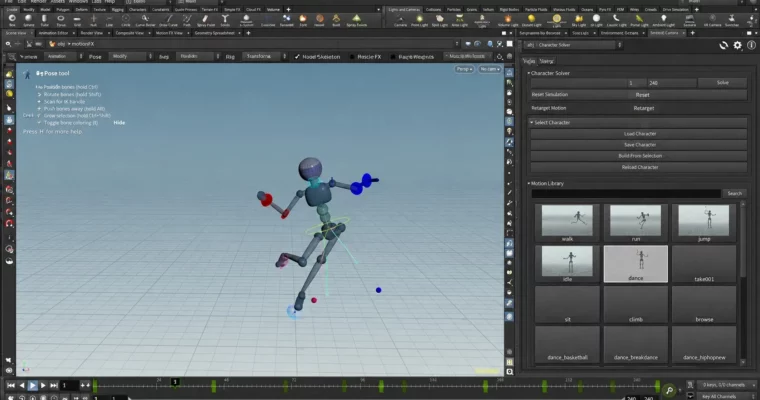Viewport: 760px width, 400px height.
Task: Add a Camera from the shelf
Action: [400, 20]
